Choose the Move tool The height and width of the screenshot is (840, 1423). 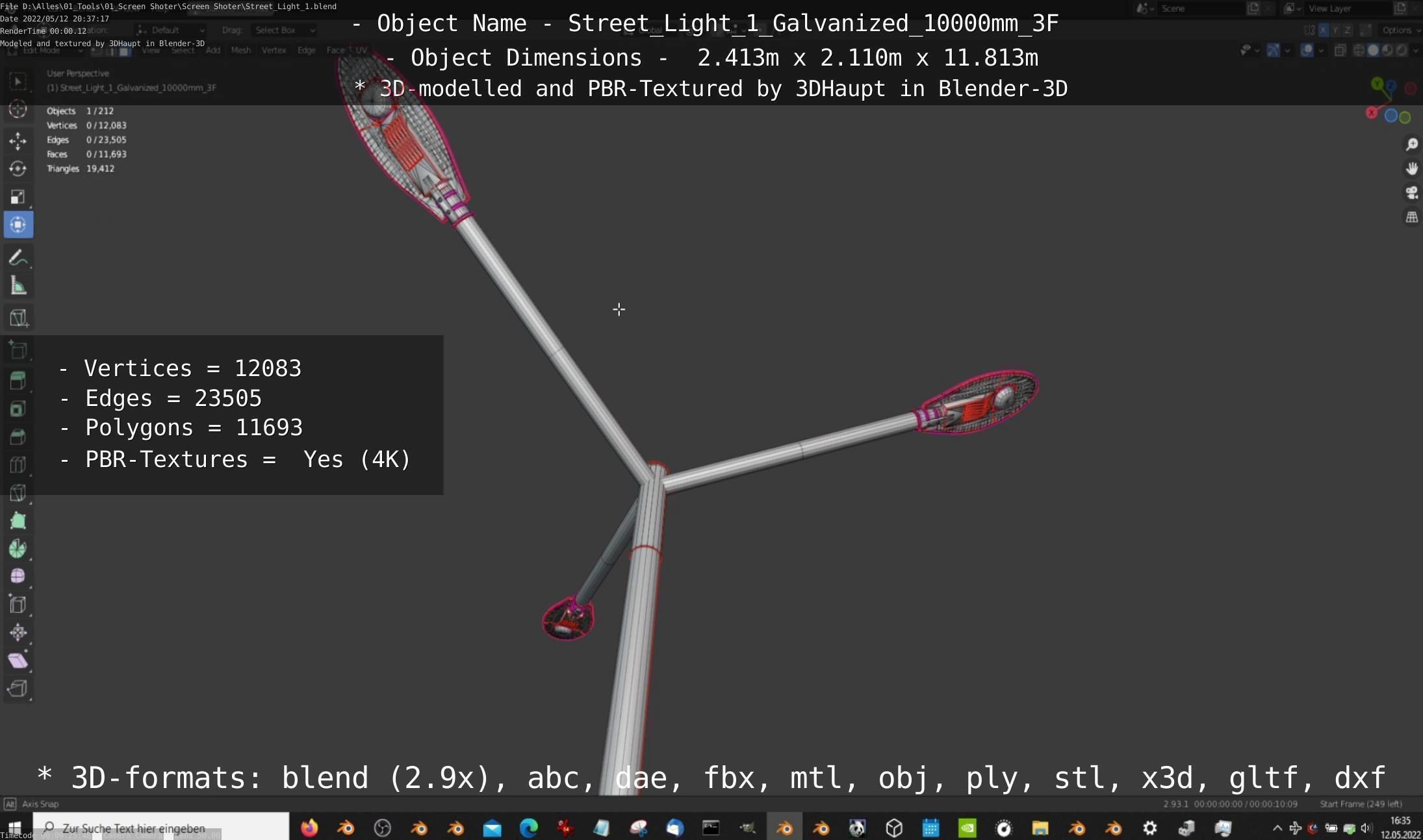[x=18, y=141]
